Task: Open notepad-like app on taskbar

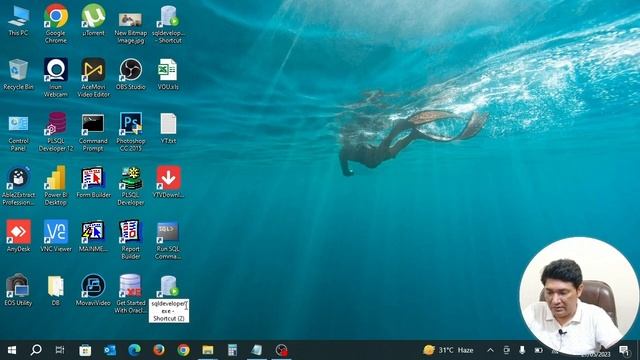Action: [257, 350]
